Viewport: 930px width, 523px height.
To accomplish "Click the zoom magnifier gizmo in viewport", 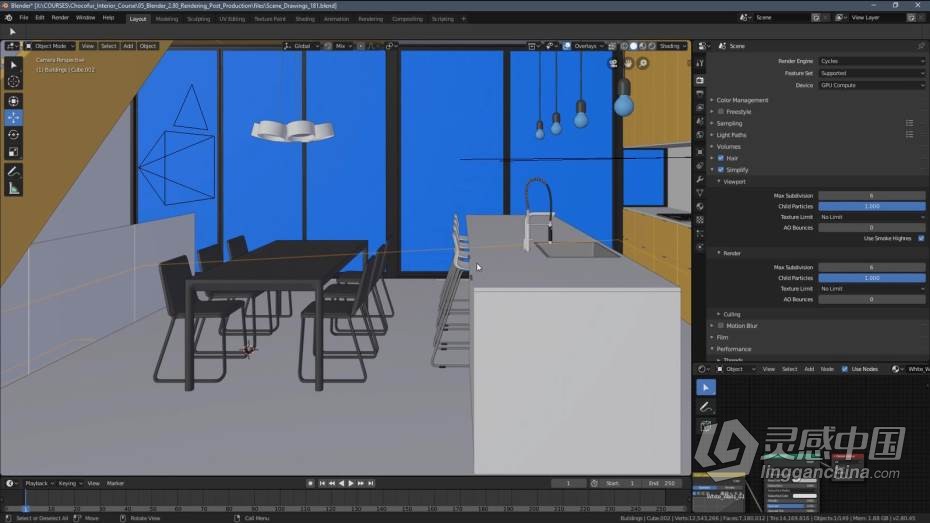I will pyautogui.click(x=643, y=63).
